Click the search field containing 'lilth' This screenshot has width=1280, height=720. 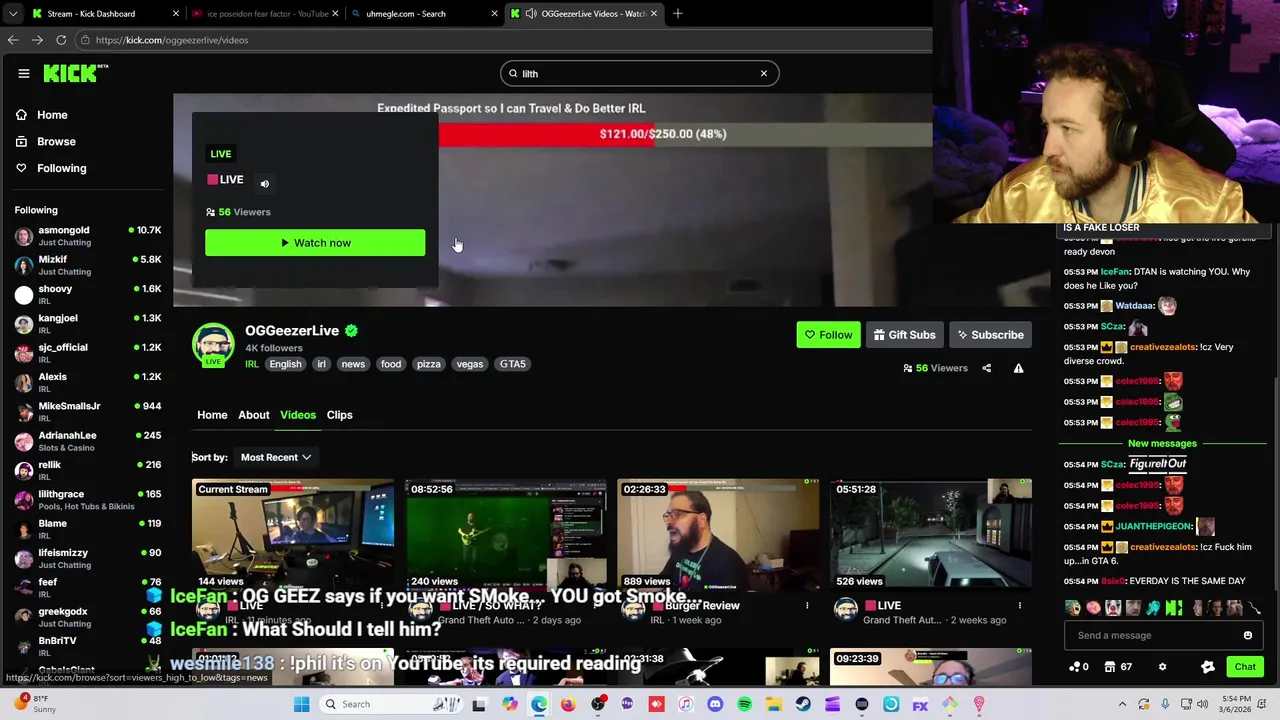(639, 73)
